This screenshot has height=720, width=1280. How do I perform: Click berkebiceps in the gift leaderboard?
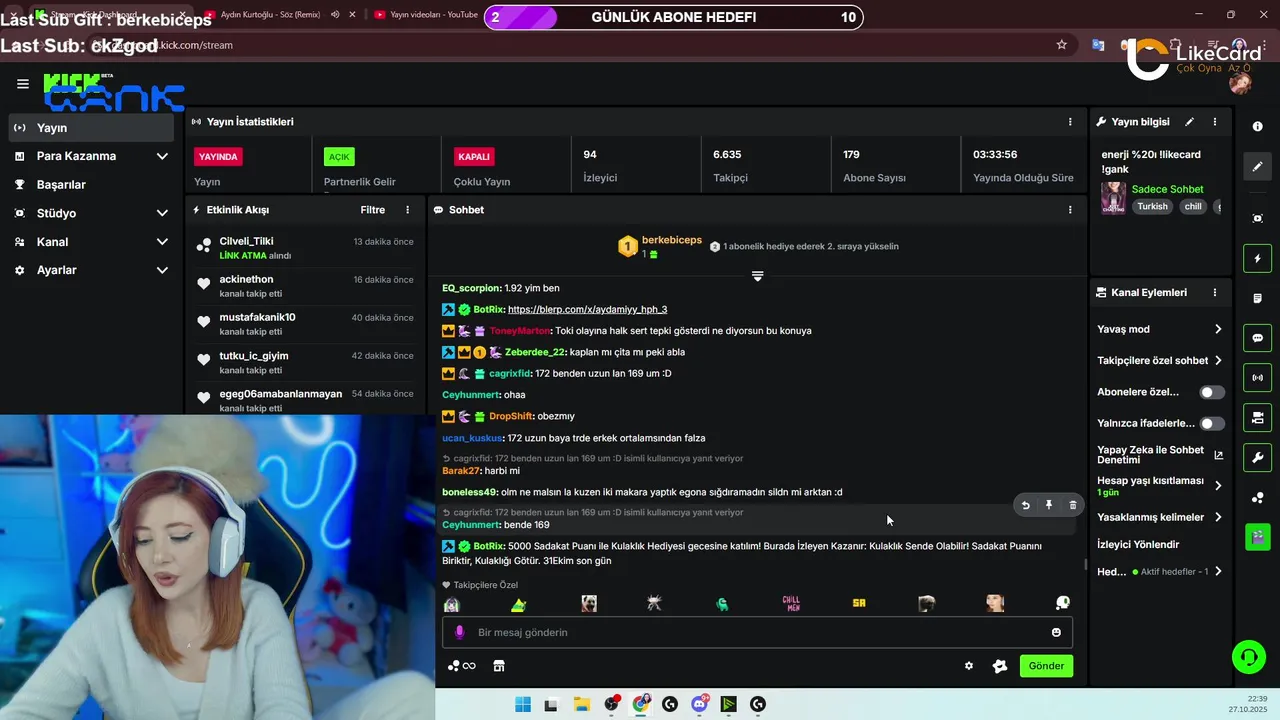(671, 240)
